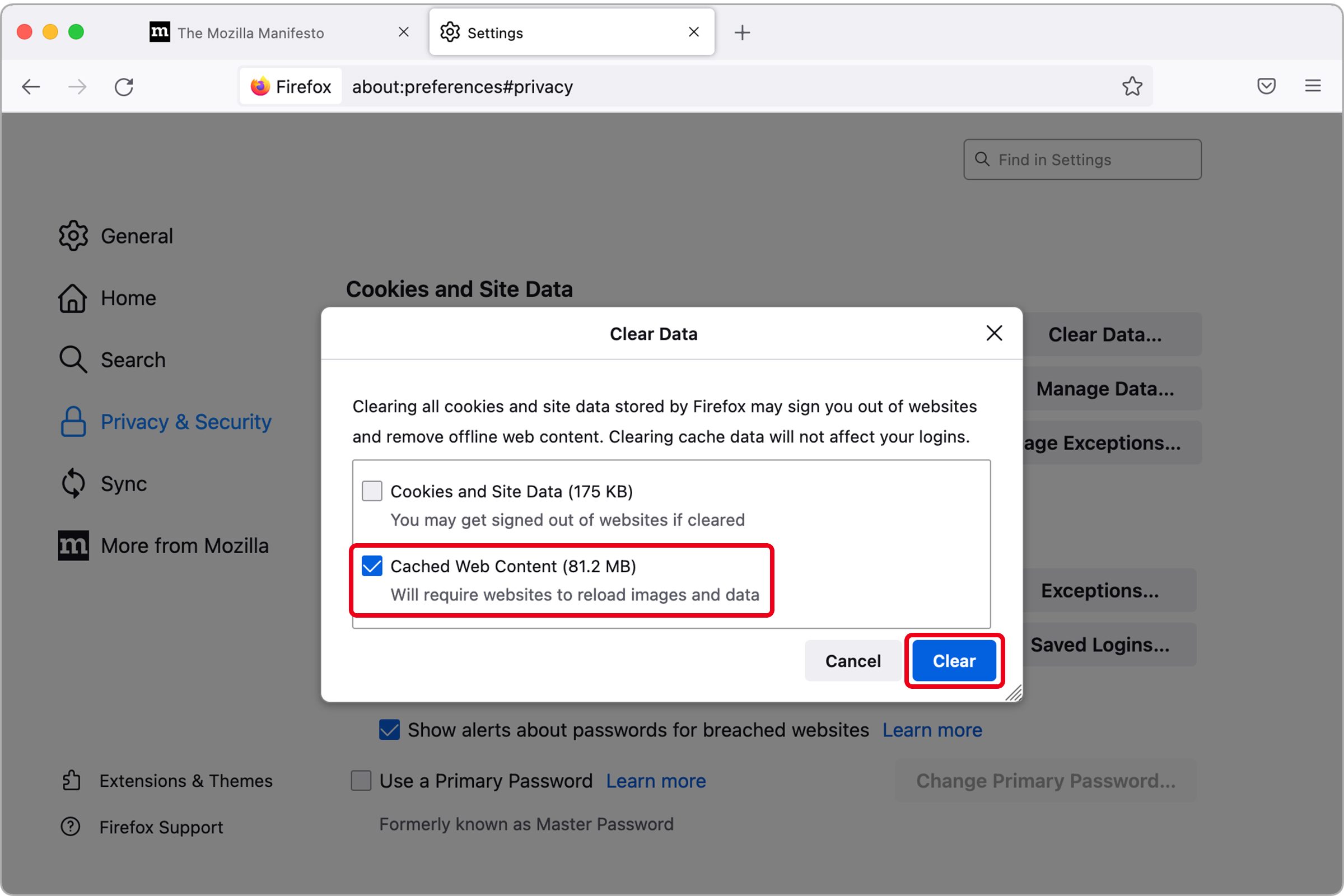This screenshot has height=896, width=1344.
Task: Click the More from Mozilla icon
Action: click(x=73, y=545)
